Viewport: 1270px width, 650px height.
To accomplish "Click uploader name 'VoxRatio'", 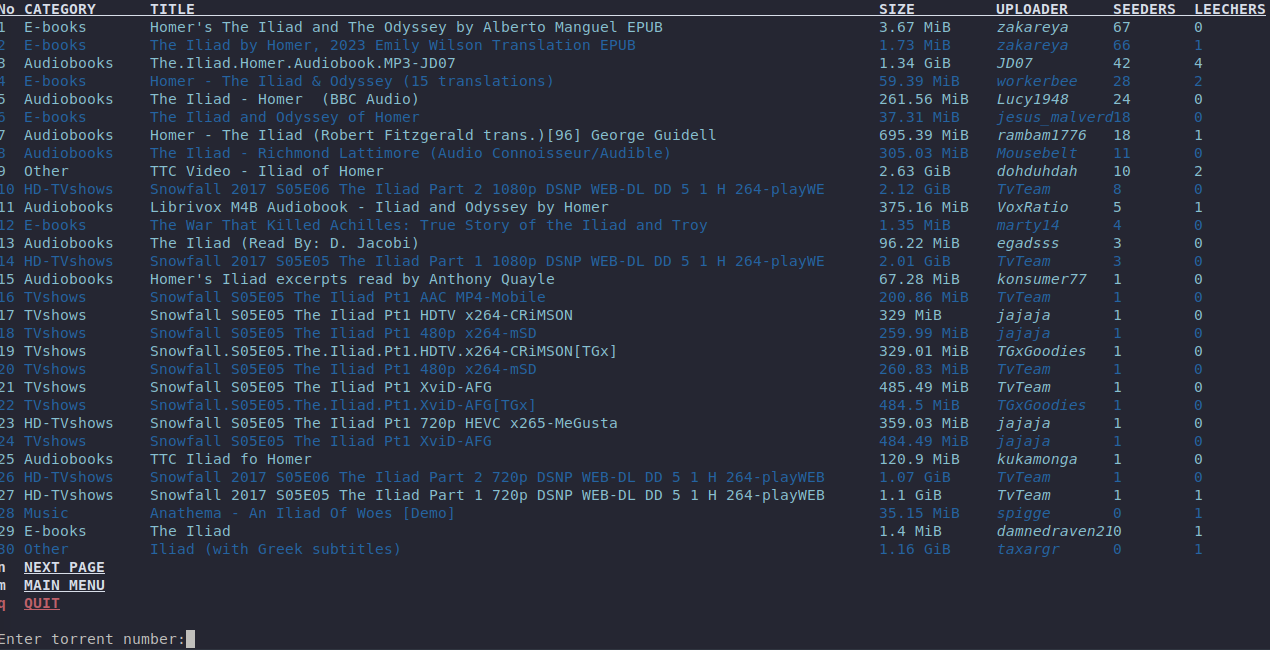I will click(x=1032, y=207).
